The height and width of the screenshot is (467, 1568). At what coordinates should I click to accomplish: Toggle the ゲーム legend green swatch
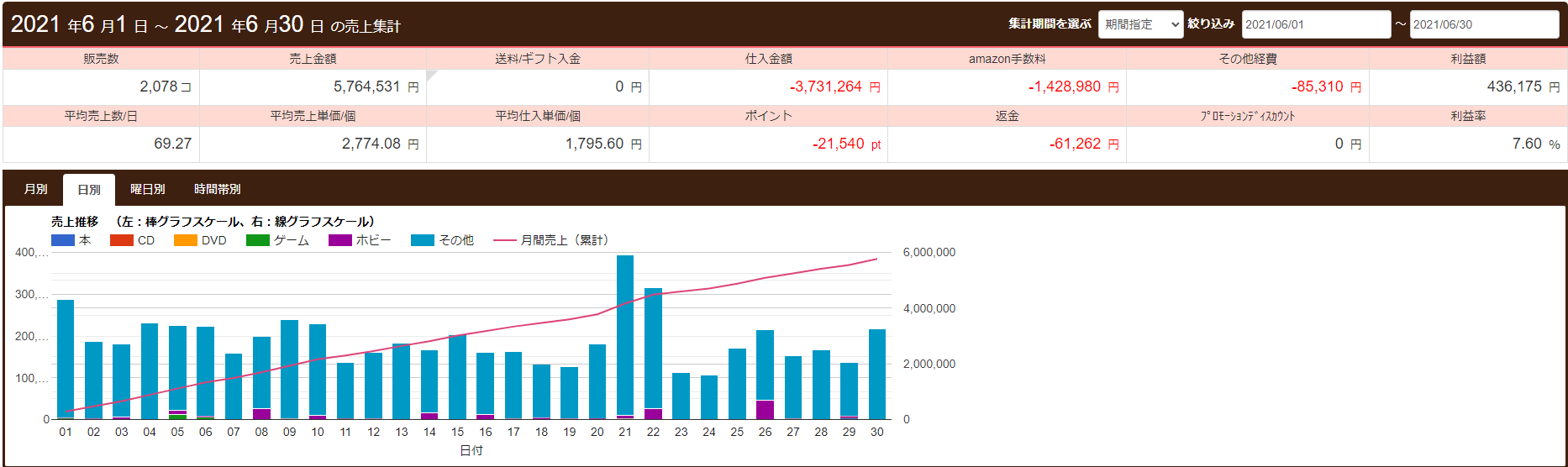coord(258,240)
